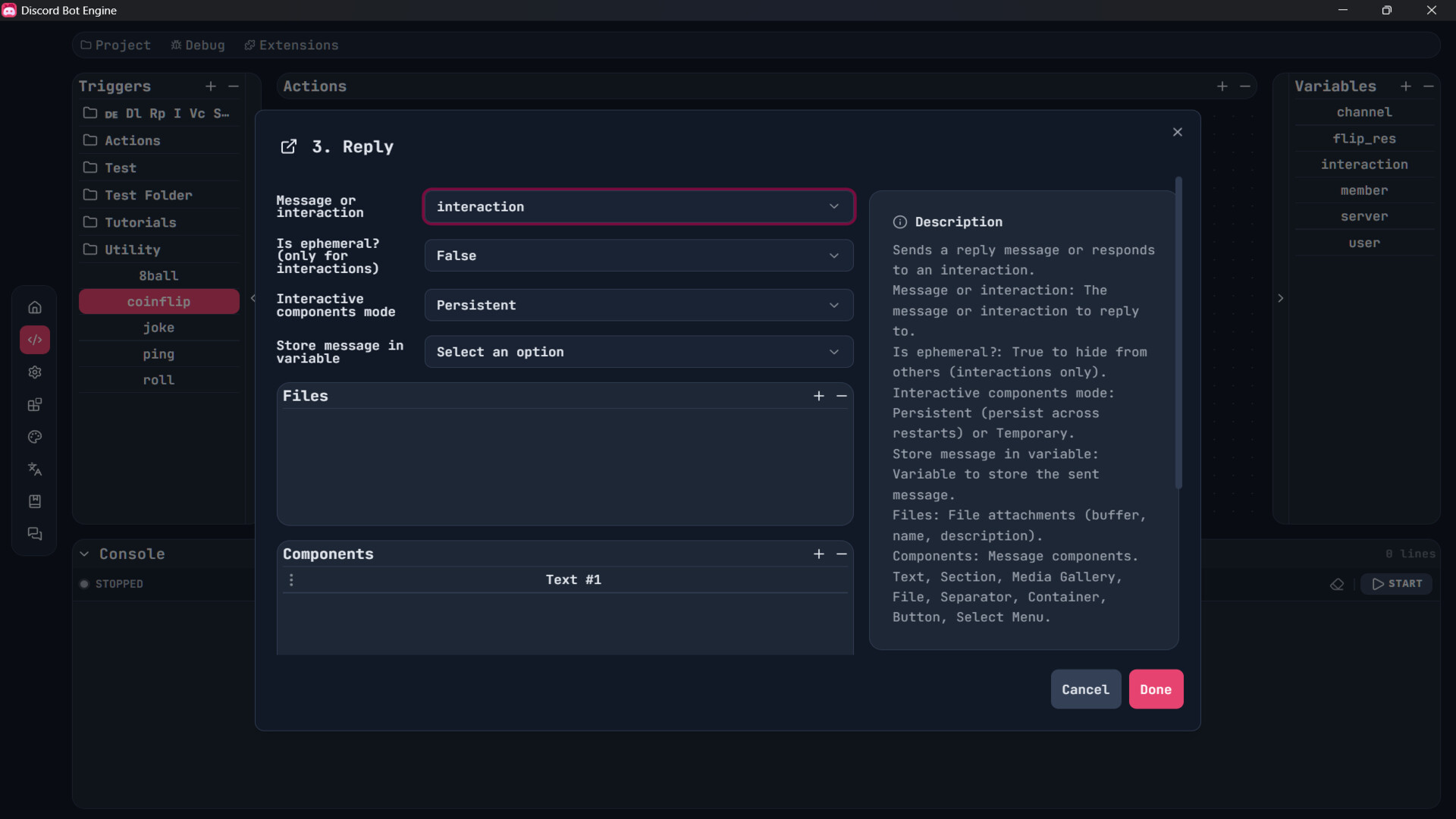This screenshot has width=1456, height=819.
Task: Click the eraser clear console icon
Action: (1337, 584)
